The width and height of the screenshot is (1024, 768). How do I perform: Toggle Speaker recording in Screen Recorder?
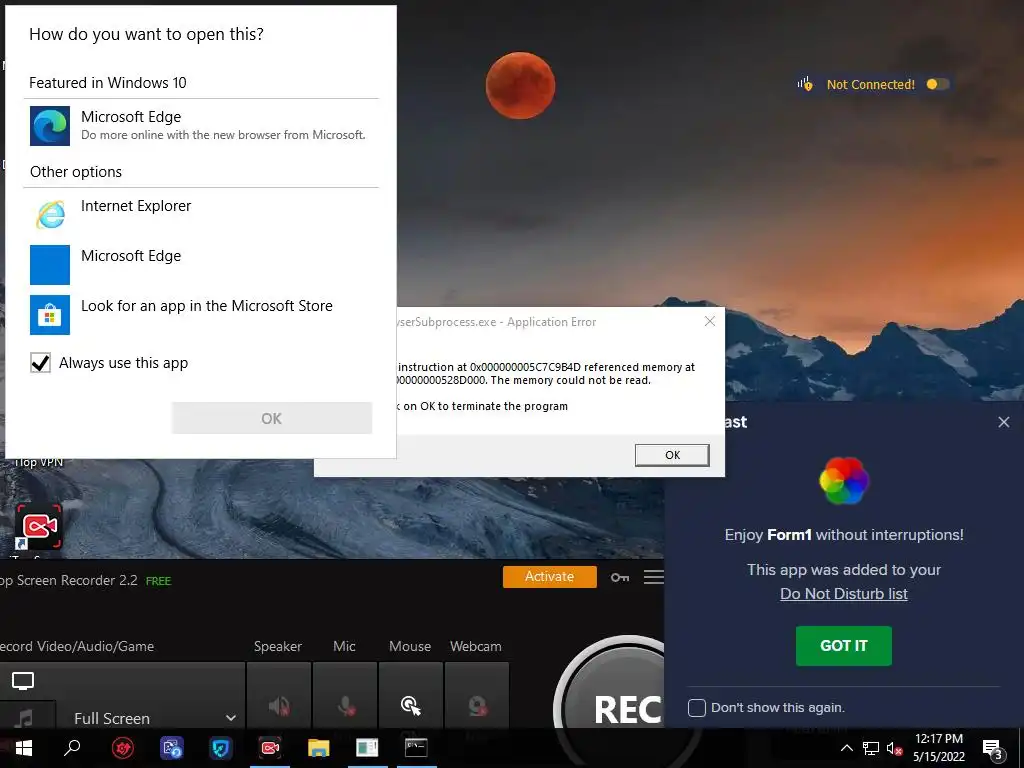click(279, 704)
